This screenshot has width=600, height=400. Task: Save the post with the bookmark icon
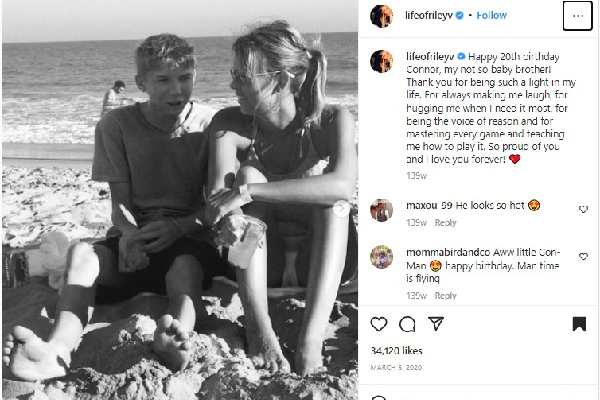[x=579, y=324]
